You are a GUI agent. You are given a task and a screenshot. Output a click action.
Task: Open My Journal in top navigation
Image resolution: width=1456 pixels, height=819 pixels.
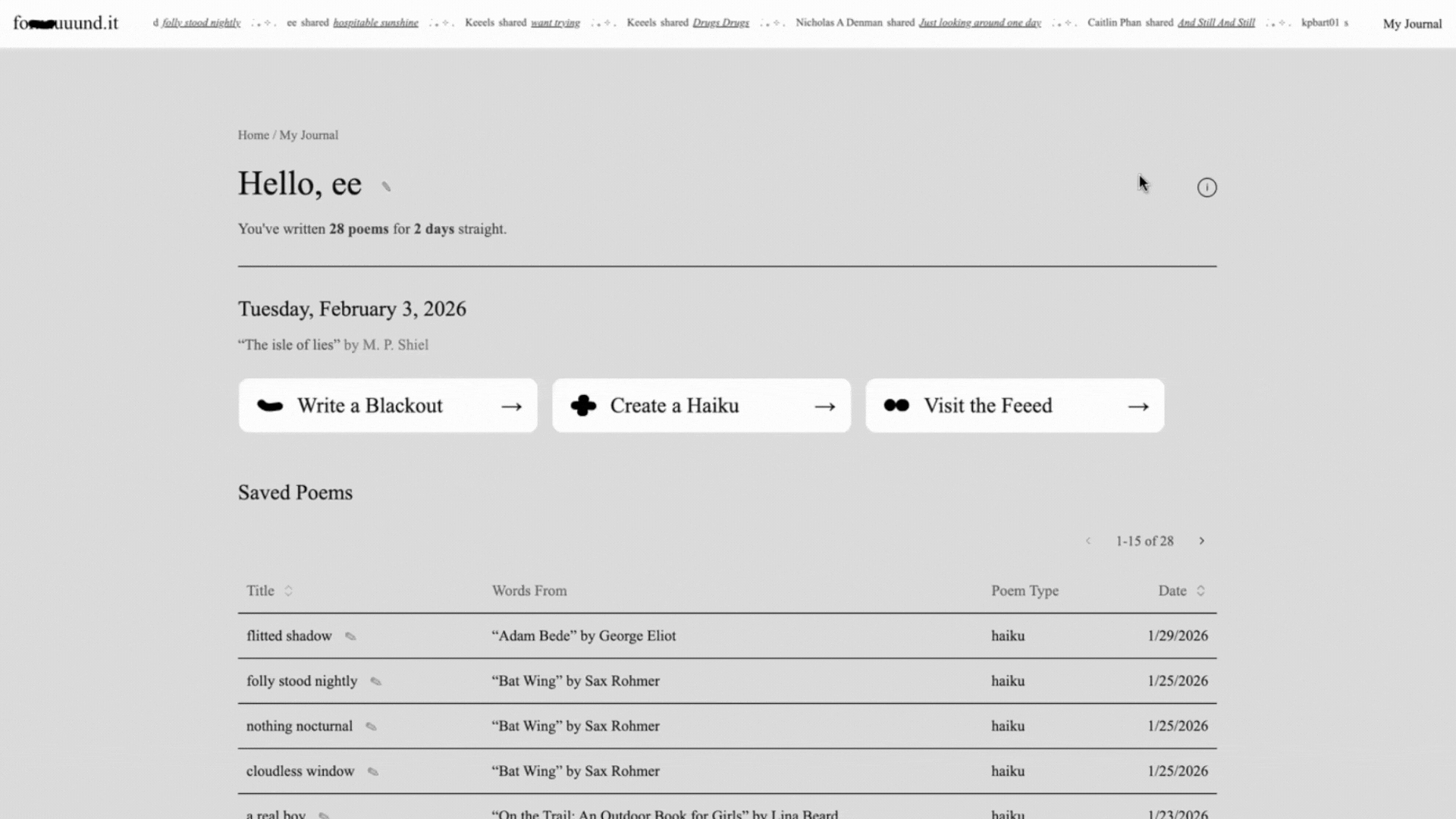[1411, 24]
